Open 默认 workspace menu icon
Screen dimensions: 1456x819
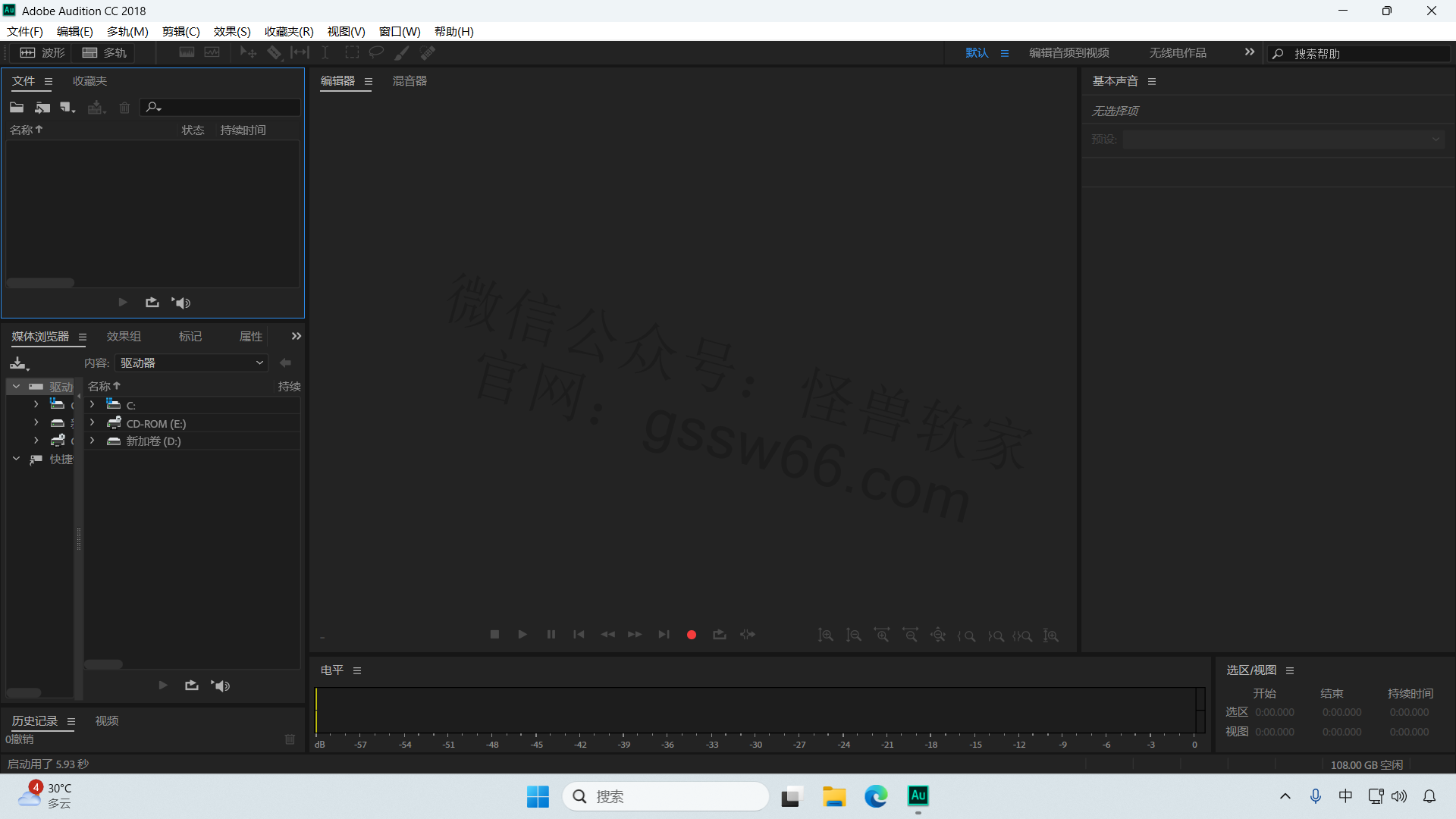pyautogui.click(x=1005, y=53)
